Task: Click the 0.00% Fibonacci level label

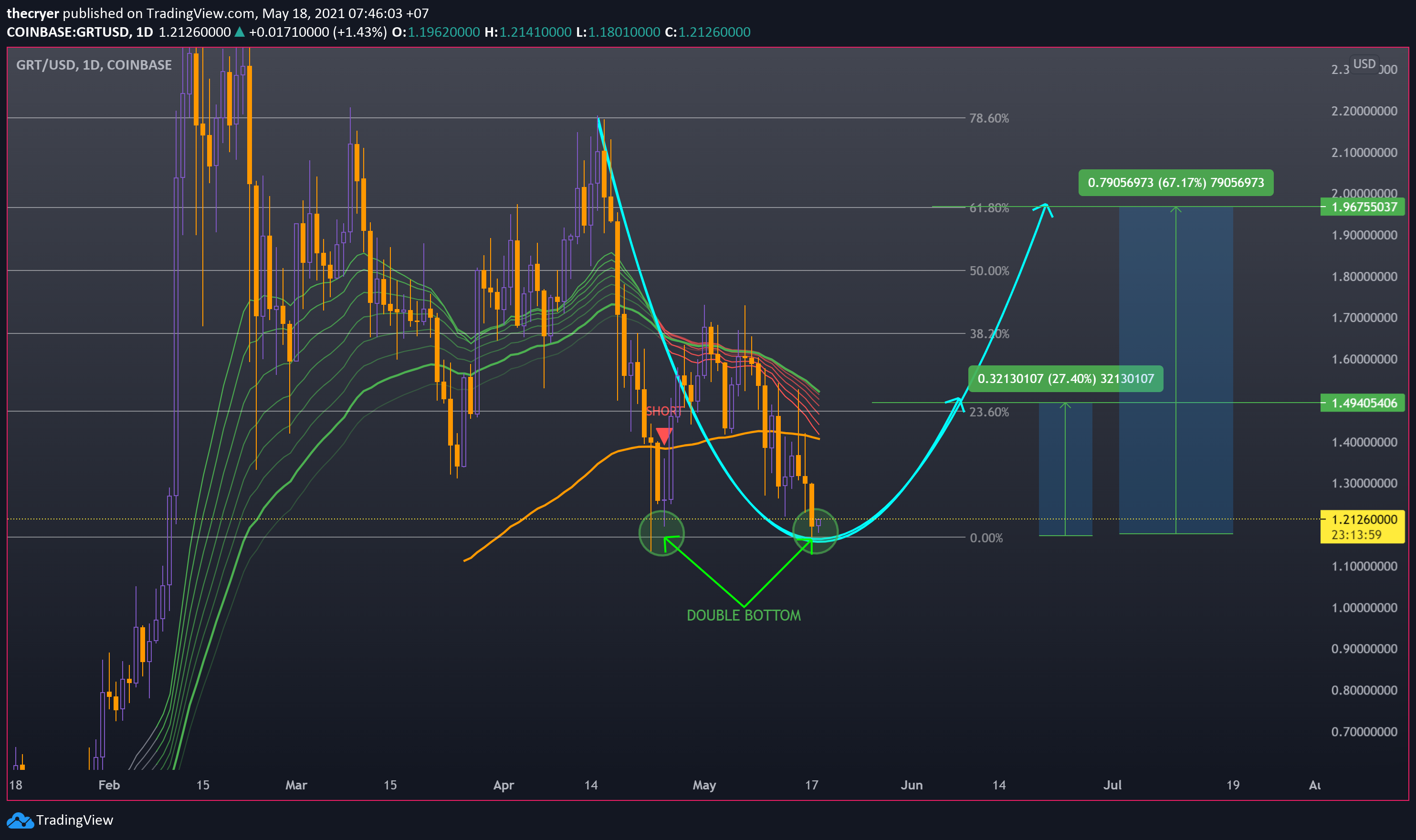Action: click(986, 539)
